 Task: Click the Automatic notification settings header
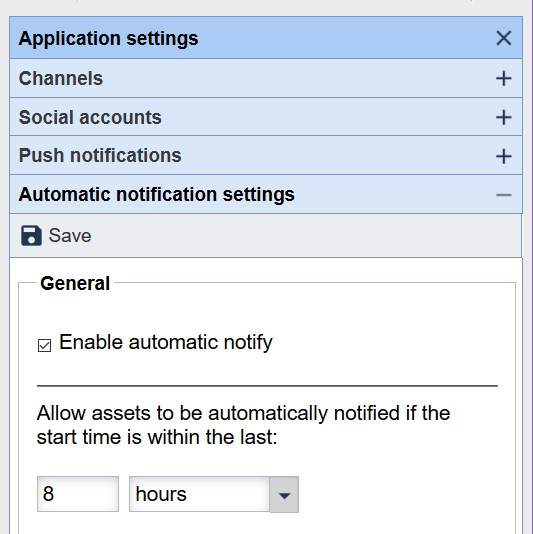click(x=266, y=194)
